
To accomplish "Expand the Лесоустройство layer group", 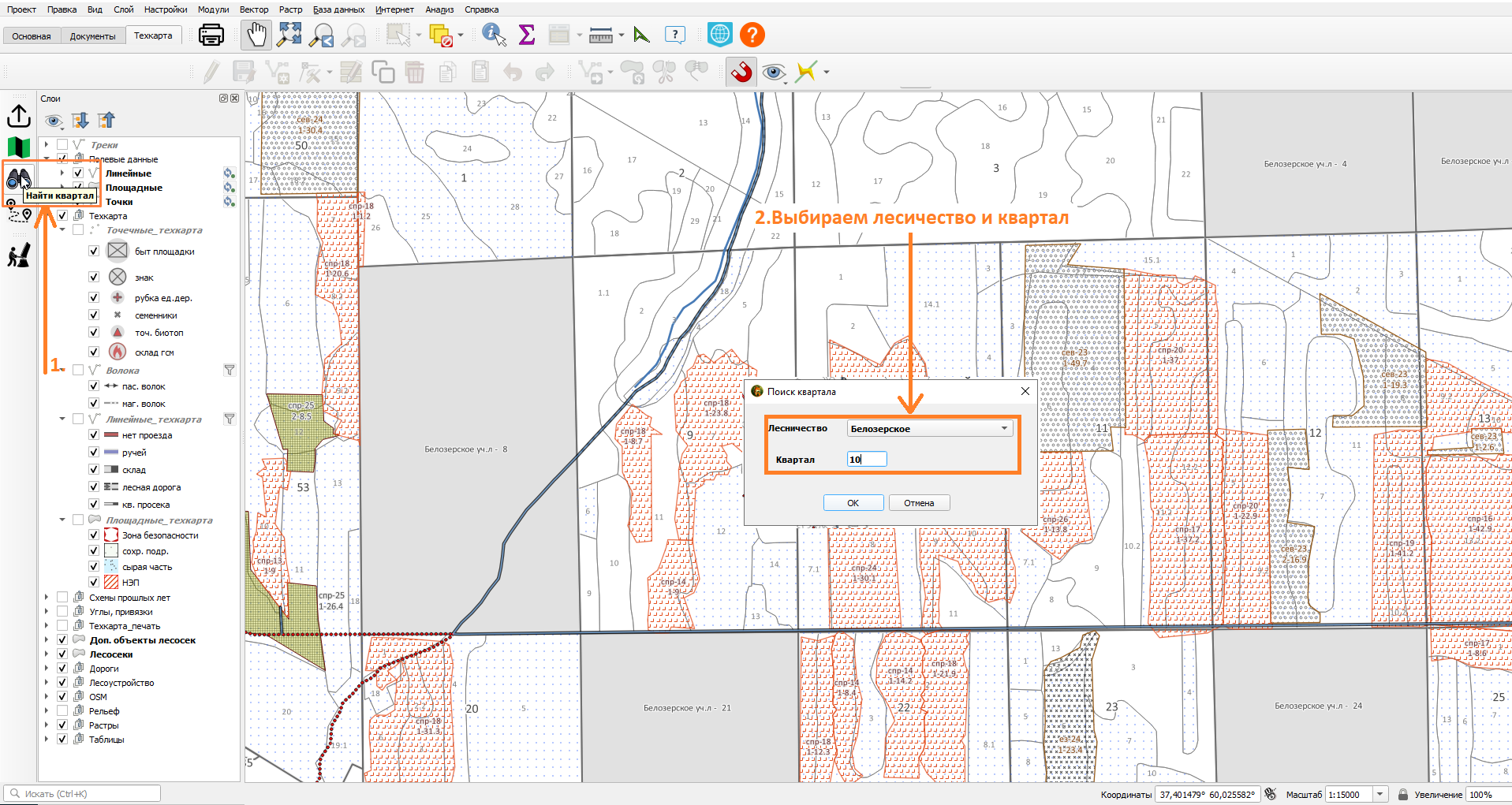I will coord(47,683).
